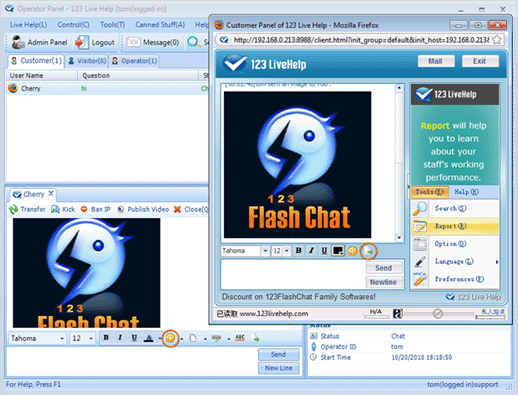Open the Tahoma font dropdown in operator panel
The image size is (518, 395).
pyautogui.click(x=62, y=338)
